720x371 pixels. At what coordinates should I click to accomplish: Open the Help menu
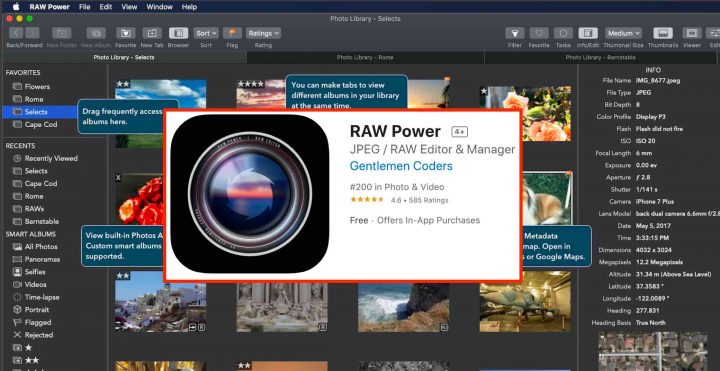click(x=189, y=7)
